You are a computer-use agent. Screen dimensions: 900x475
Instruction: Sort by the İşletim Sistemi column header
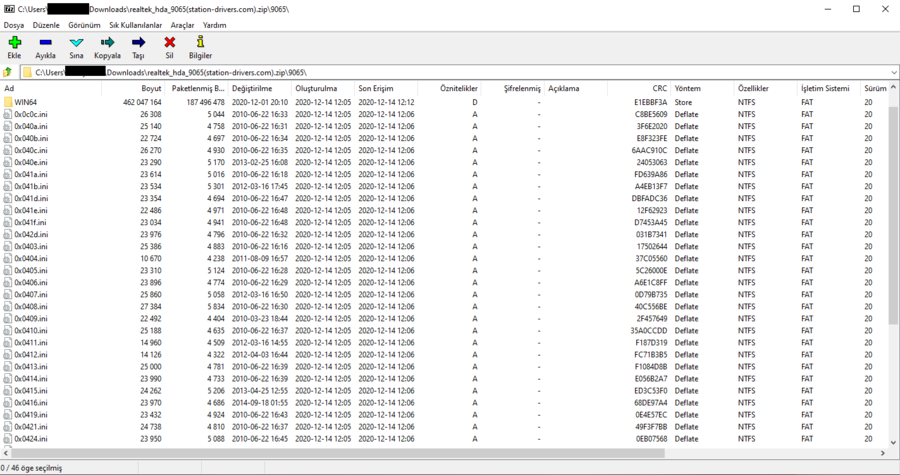(x=828, y=89)
